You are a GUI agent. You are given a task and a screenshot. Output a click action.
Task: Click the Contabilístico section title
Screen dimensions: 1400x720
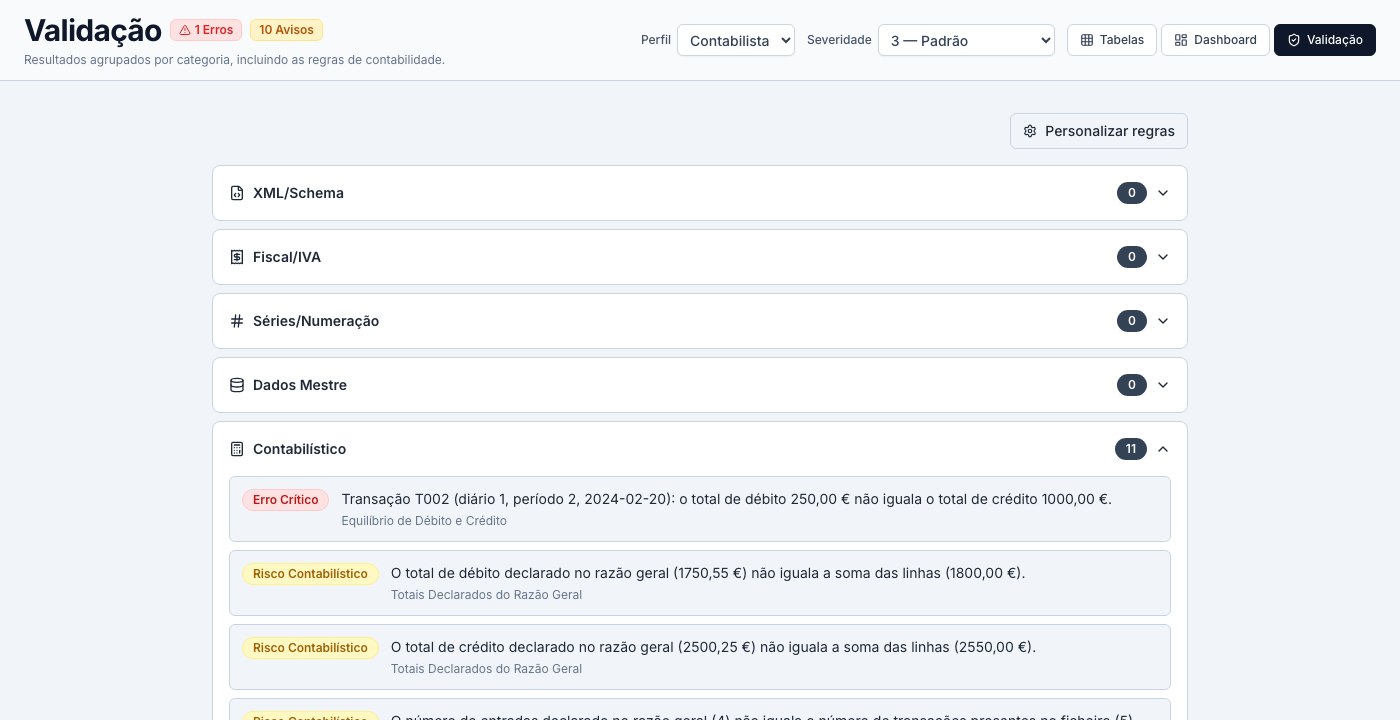(300, 449)
